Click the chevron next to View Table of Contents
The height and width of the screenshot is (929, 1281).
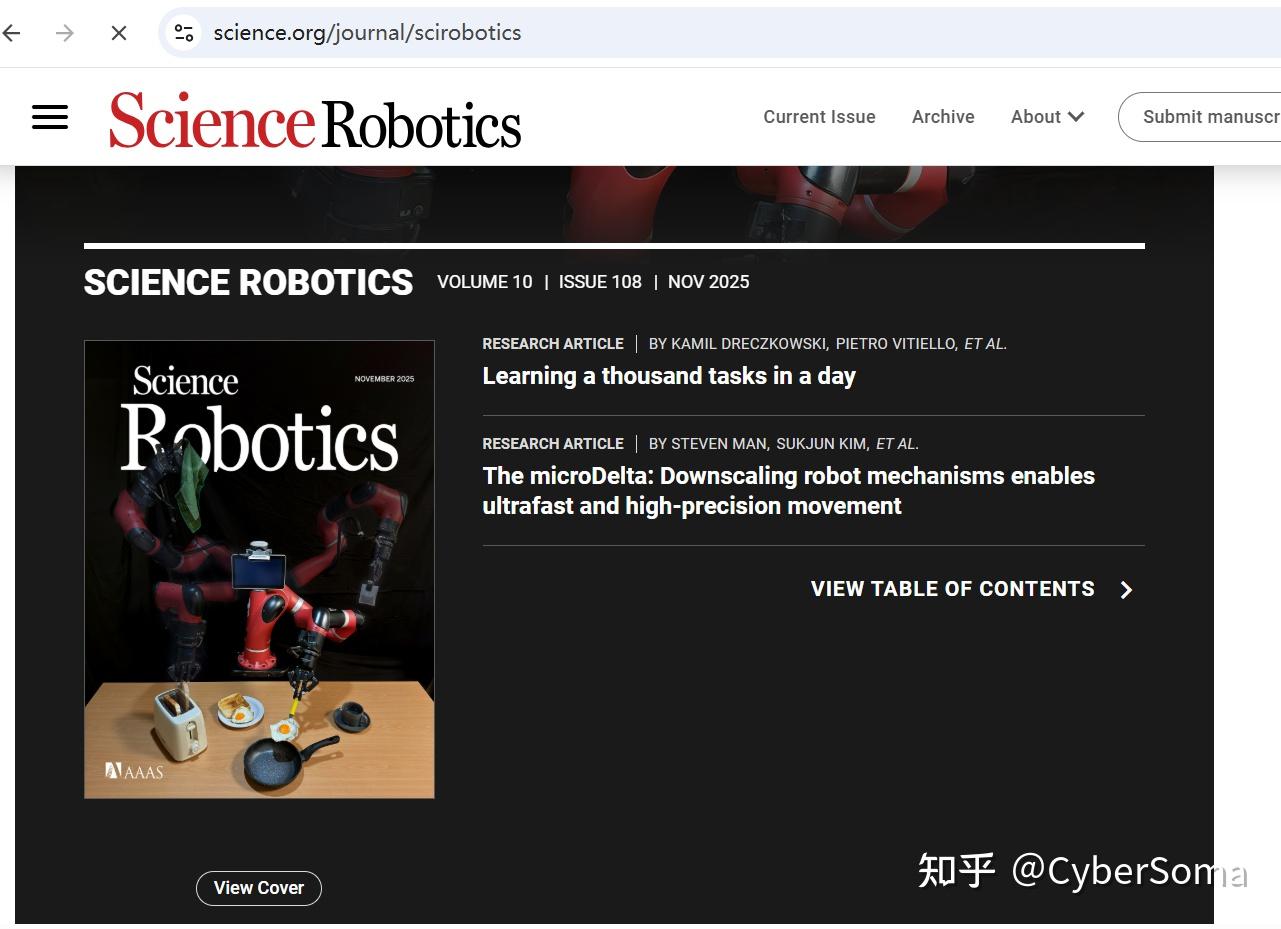pyautogui.click(x=1126, y=589)
